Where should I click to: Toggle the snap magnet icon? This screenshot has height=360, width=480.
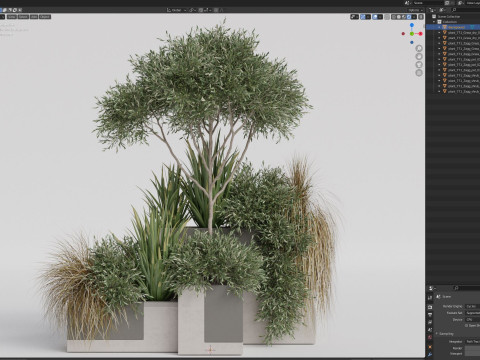201,10
